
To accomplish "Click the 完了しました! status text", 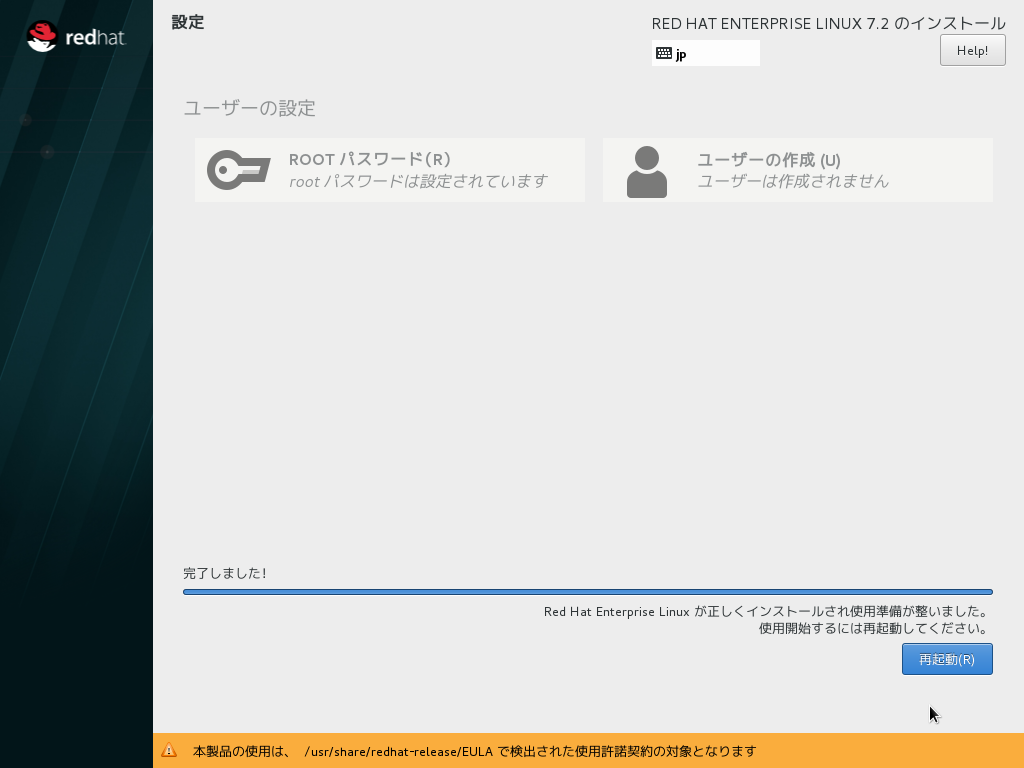I will click(225, 573).
